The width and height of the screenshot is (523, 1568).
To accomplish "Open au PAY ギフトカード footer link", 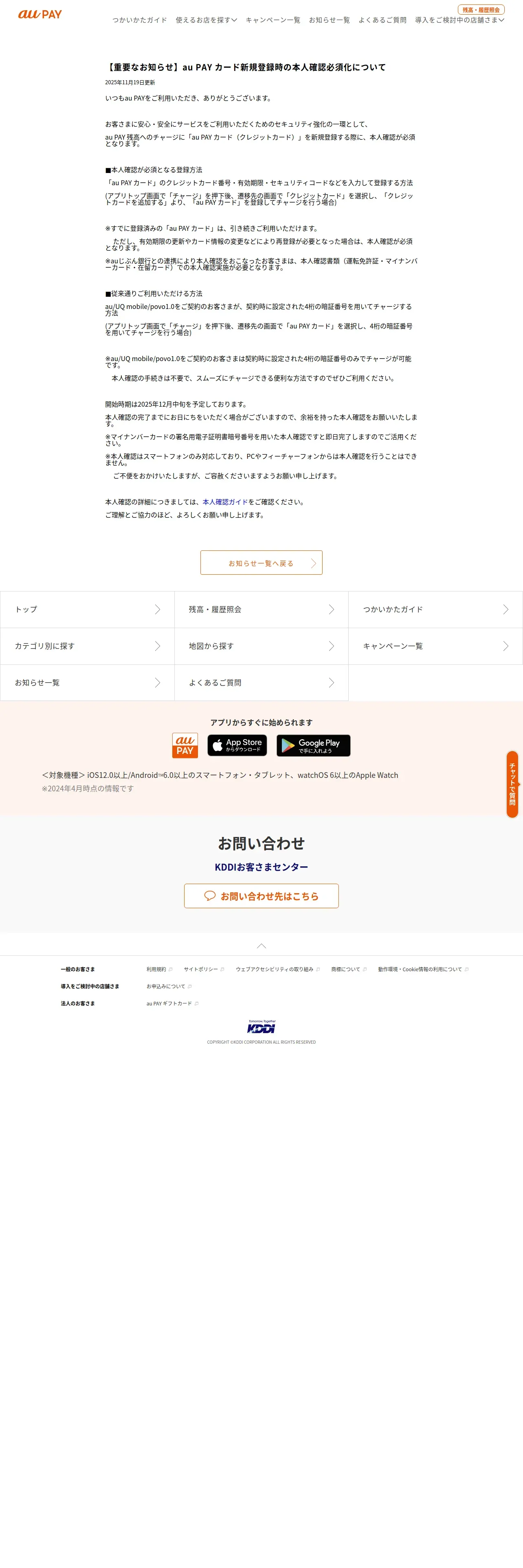I will pos(172,1003).
